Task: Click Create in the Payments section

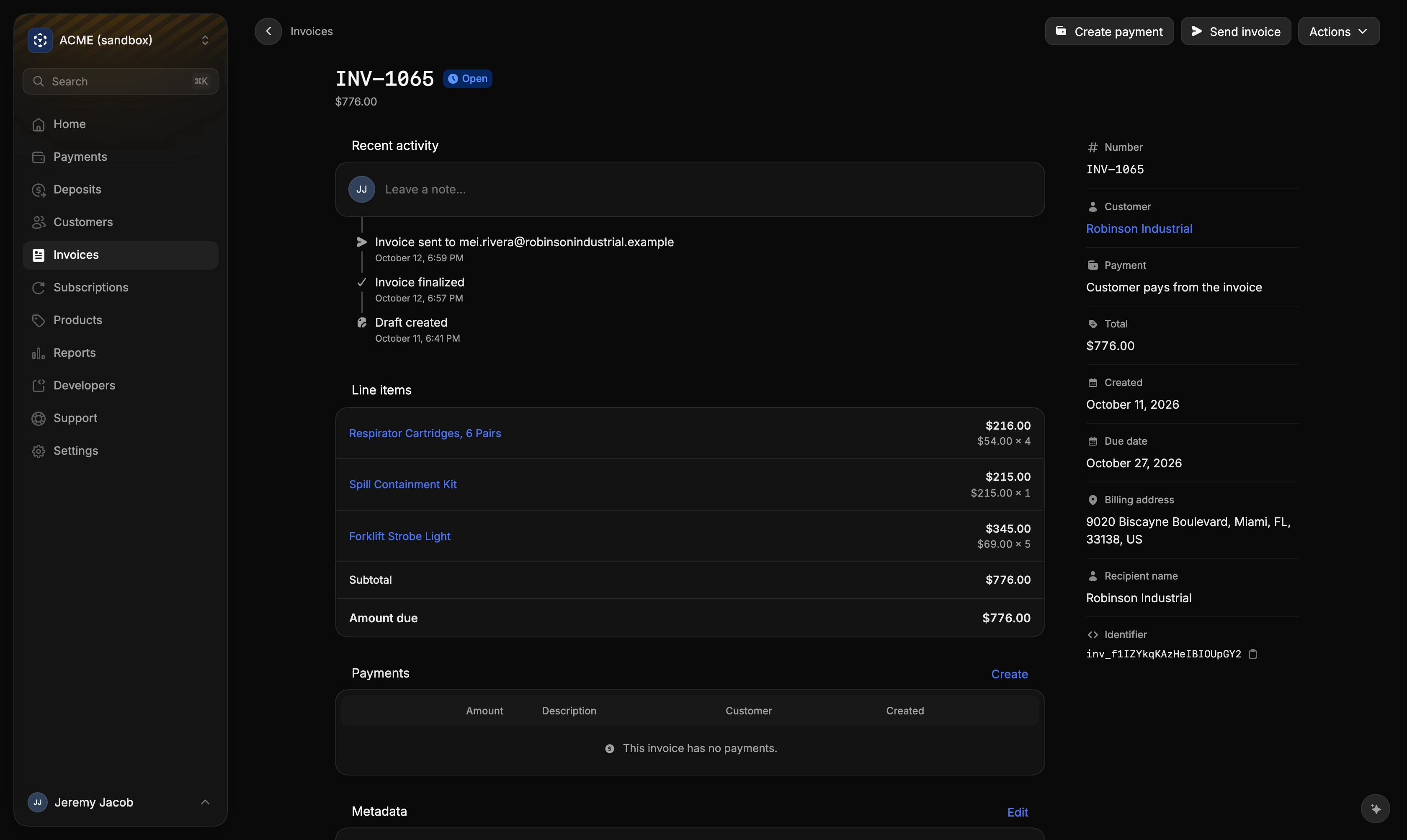Action: pos(1009,674)
